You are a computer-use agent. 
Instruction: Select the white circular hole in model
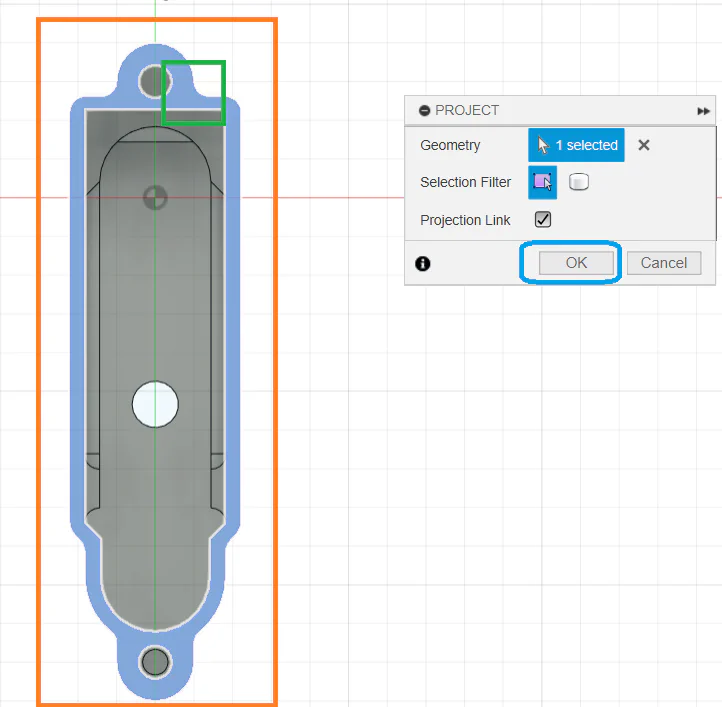pos(155,404)
